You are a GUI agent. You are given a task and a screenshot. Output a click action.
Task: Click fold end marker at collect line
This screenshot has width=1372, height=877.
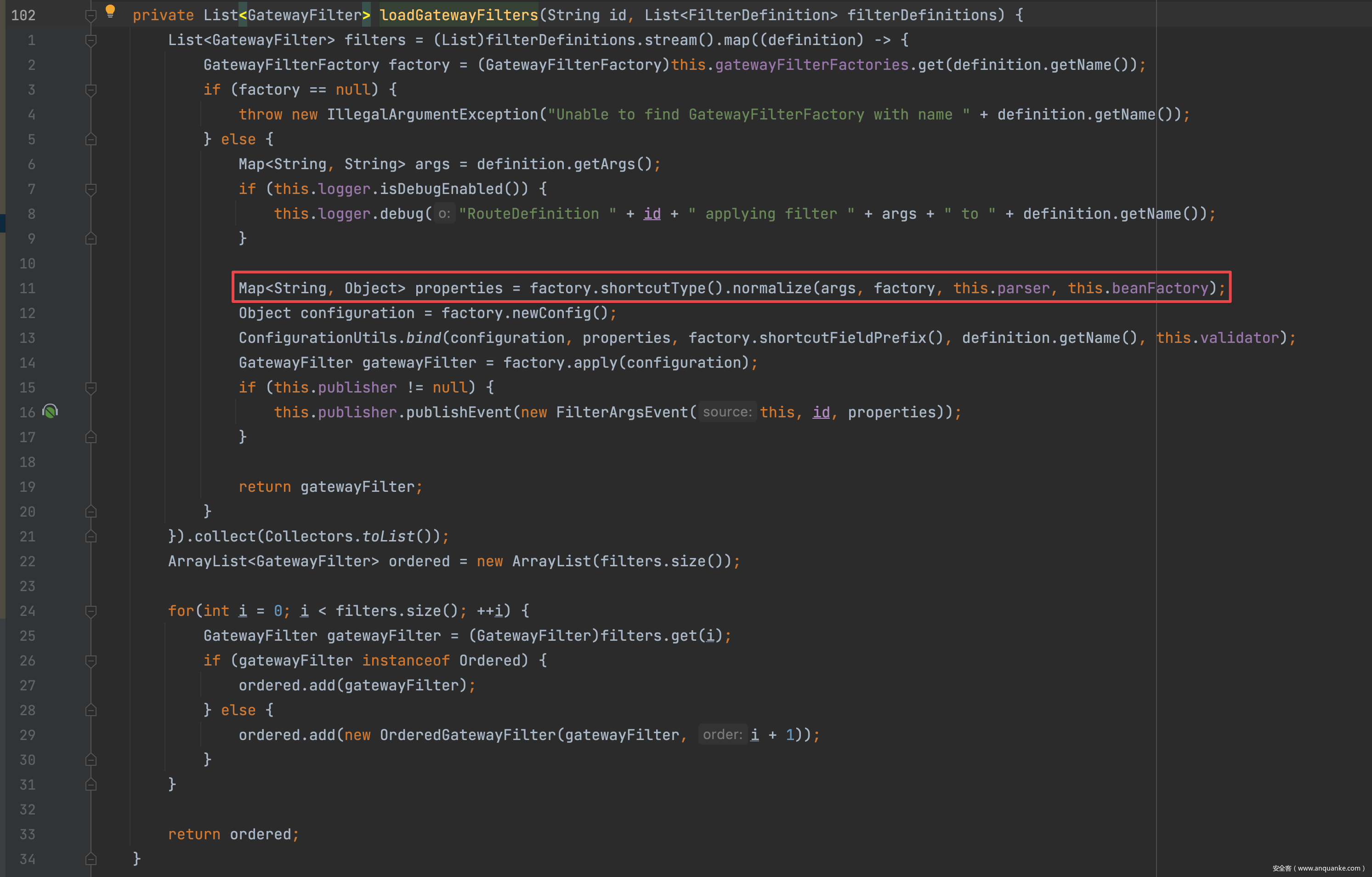[x=91, y=537]
